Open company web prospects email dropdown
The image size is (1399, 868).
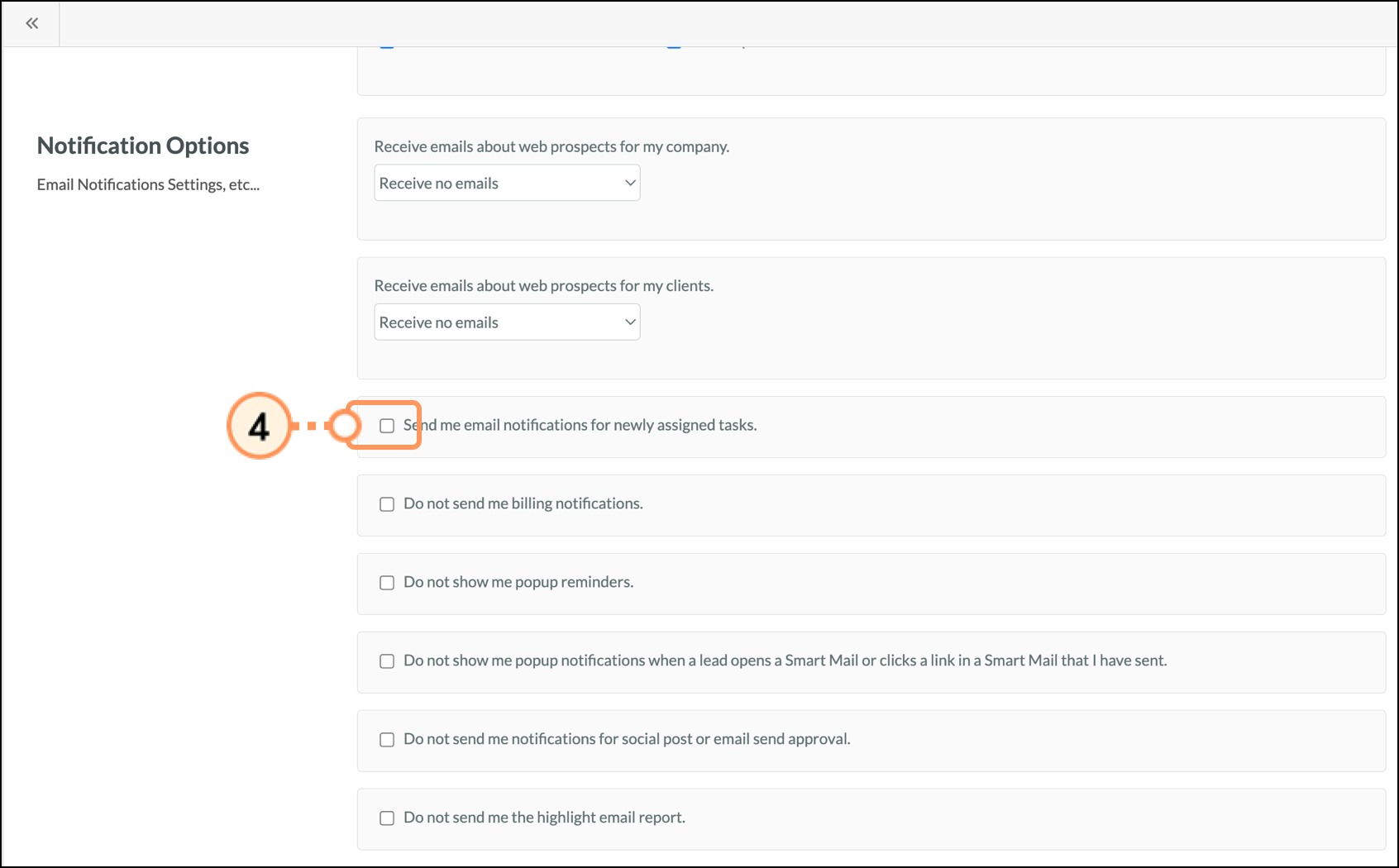coord(507,183)
